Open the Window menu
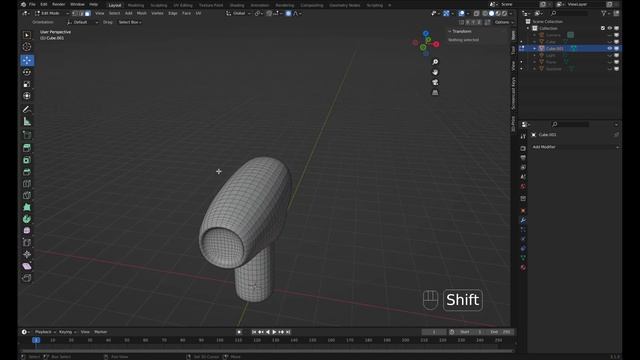This screenshot has height=360, width=640. point(77,4)
